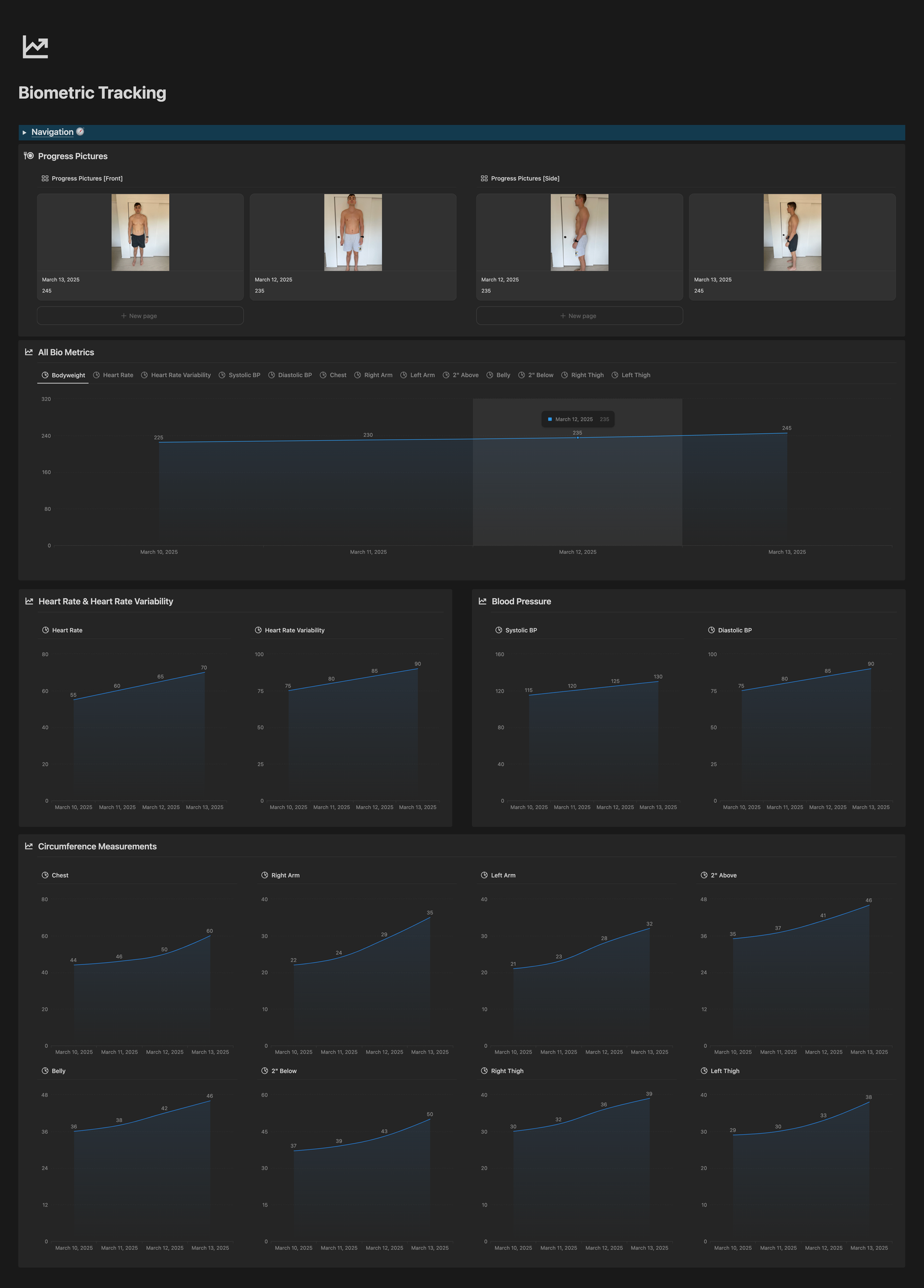Select the Belly chart tab
Image resolution: width=924 pixels, height=1288 pixels.
pyautogui.click(x=498, y=375)
